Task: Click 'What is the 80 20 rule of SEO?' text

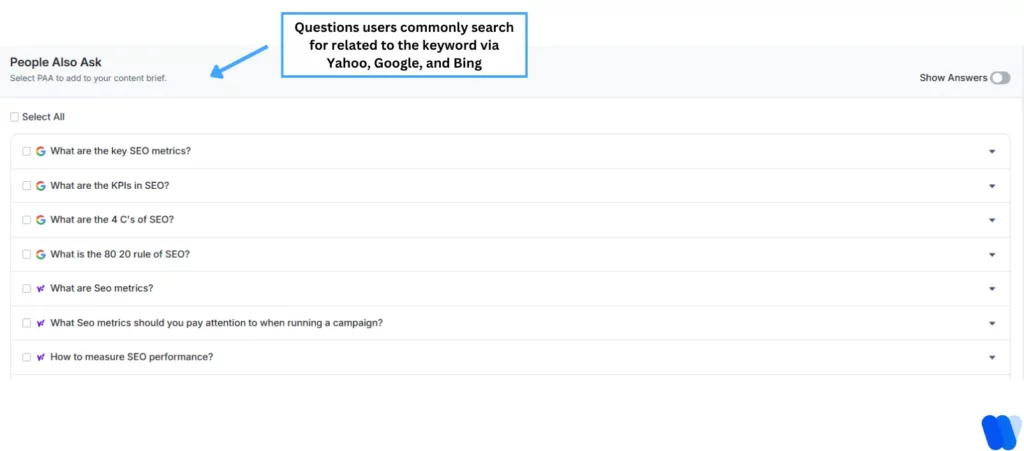Action: click(x=120, y=255)
